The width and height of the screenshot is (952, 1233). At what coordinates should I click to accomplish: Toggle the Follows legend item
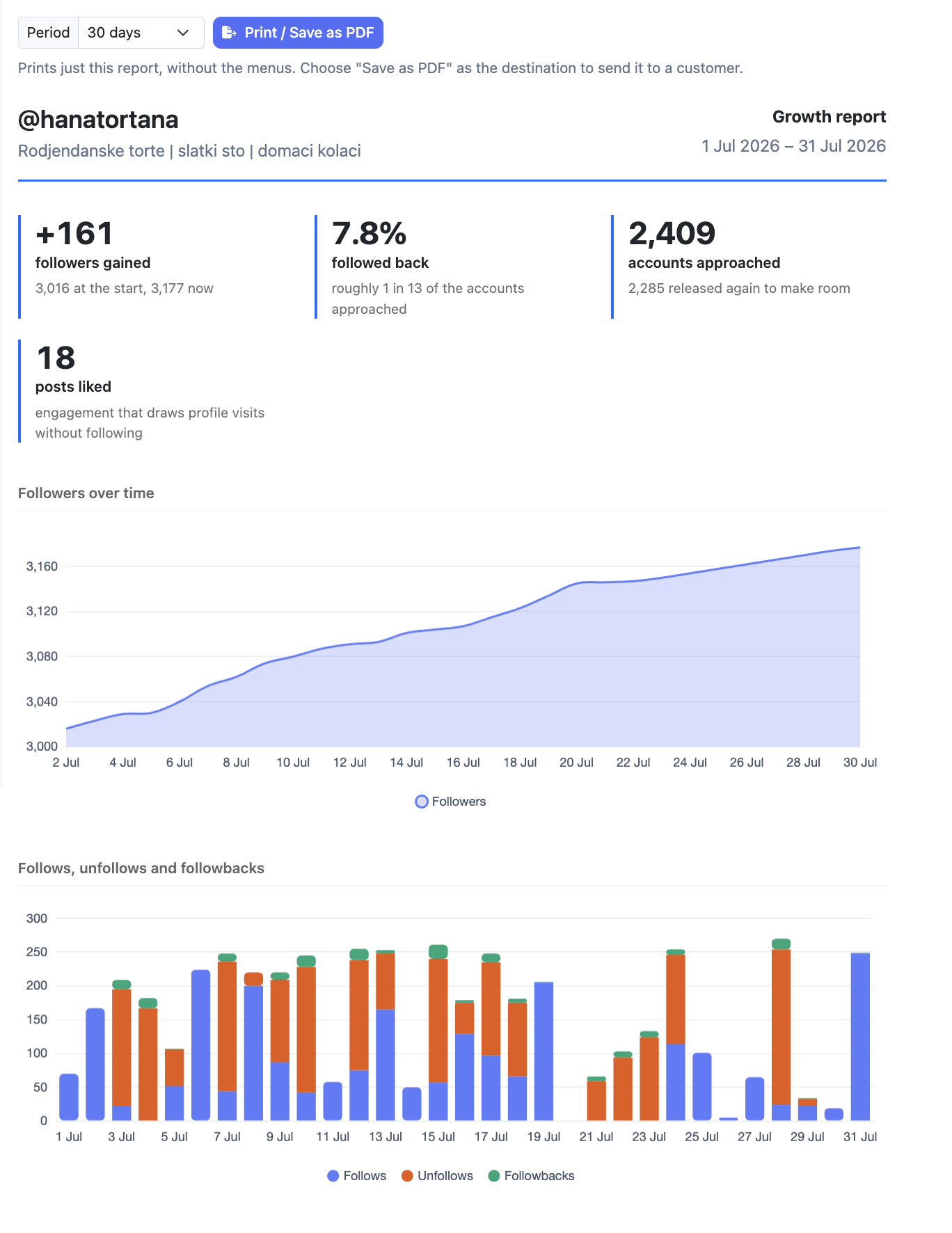pyautogui.click(x=356, y=1176)
